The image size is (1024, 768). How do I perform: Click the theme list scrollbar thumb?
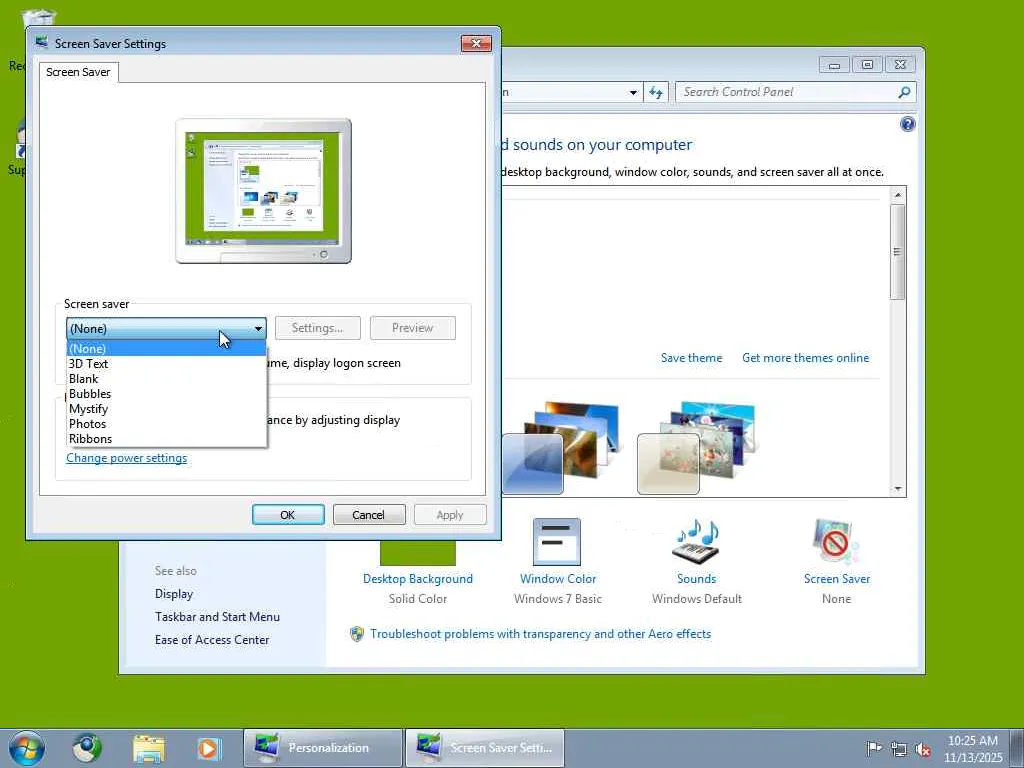point(898,252)
